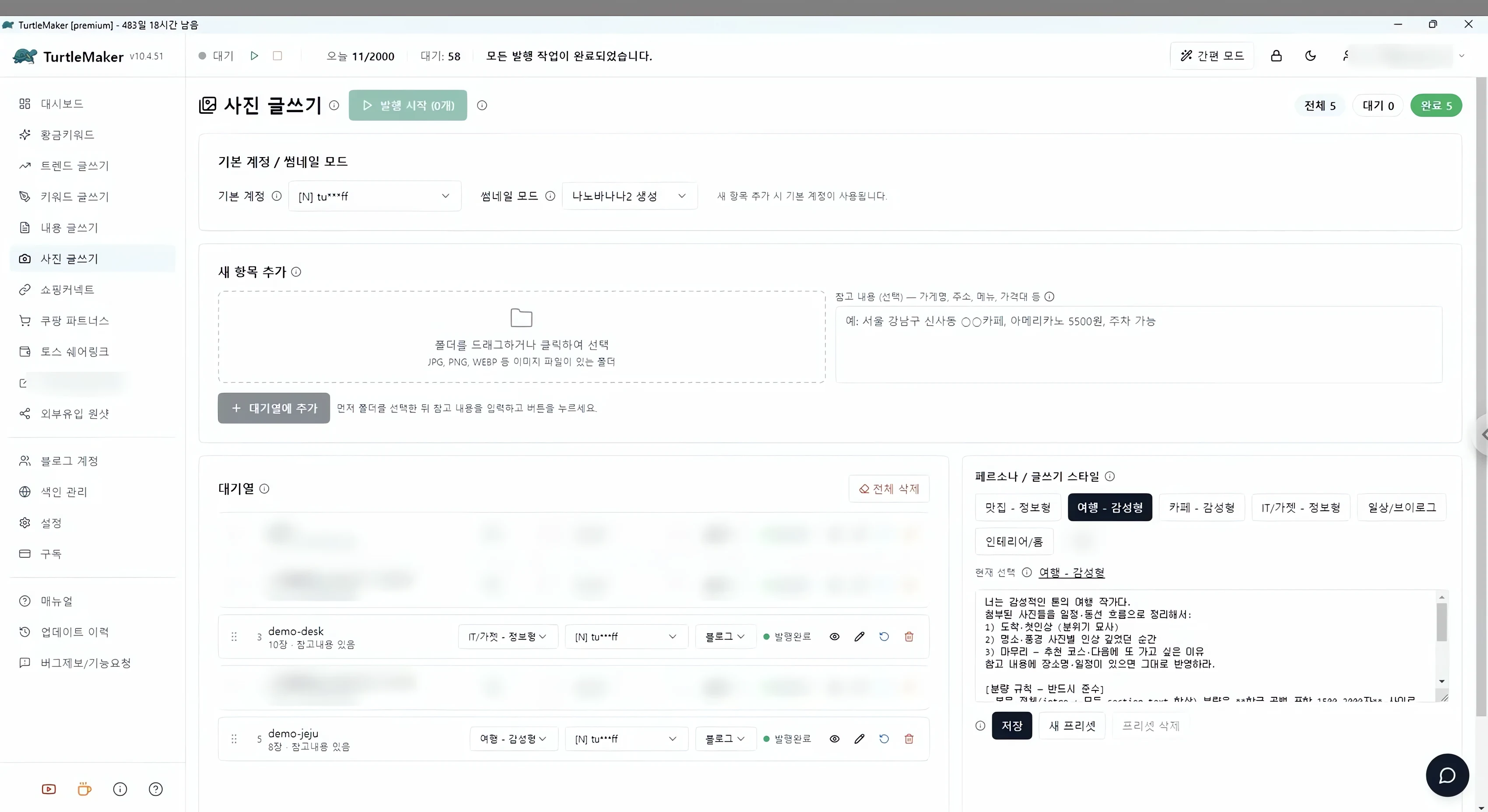Refresh the demo-desk row

pos(884,637)
